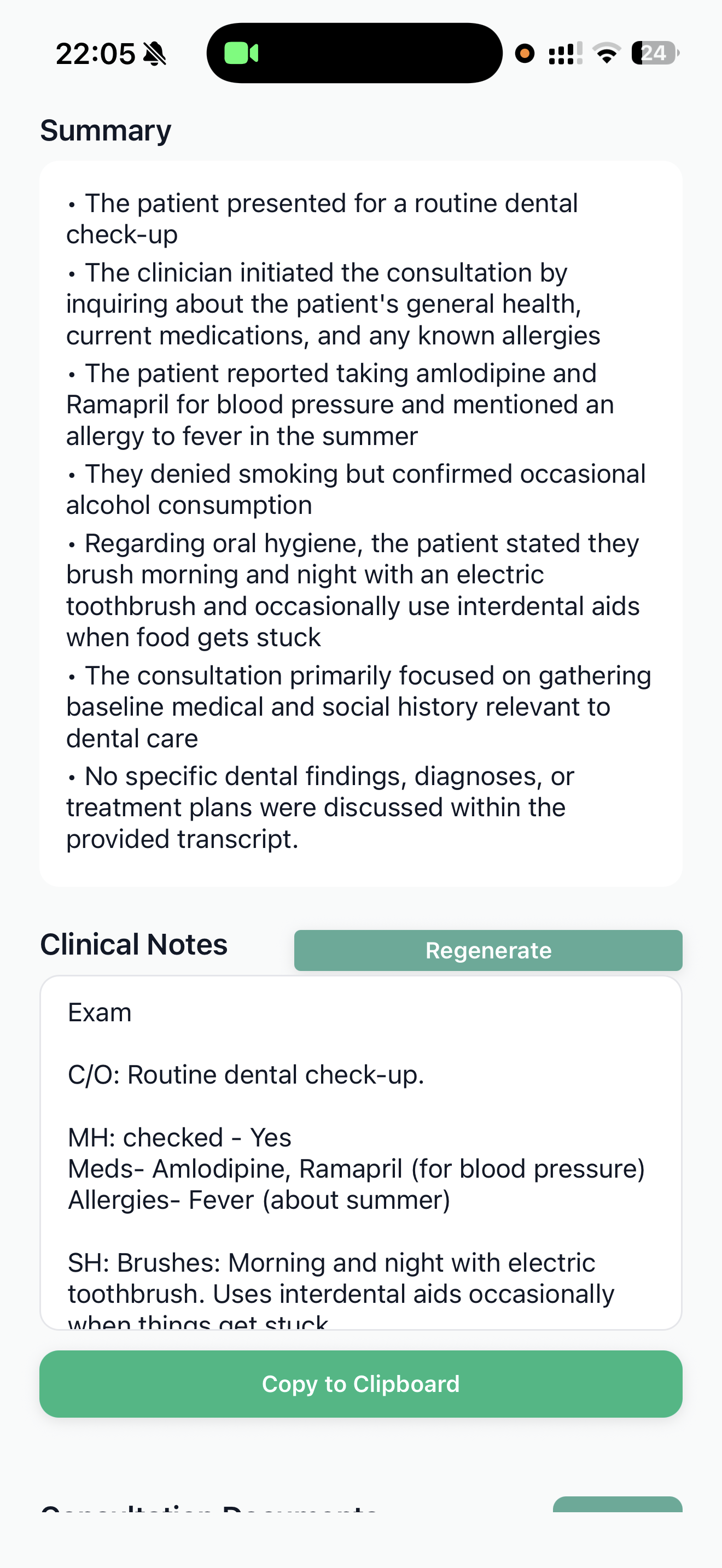722x1568 pixels.
Task: Tap the cellular signal bars icon
Action: click(x=565, y=54)
